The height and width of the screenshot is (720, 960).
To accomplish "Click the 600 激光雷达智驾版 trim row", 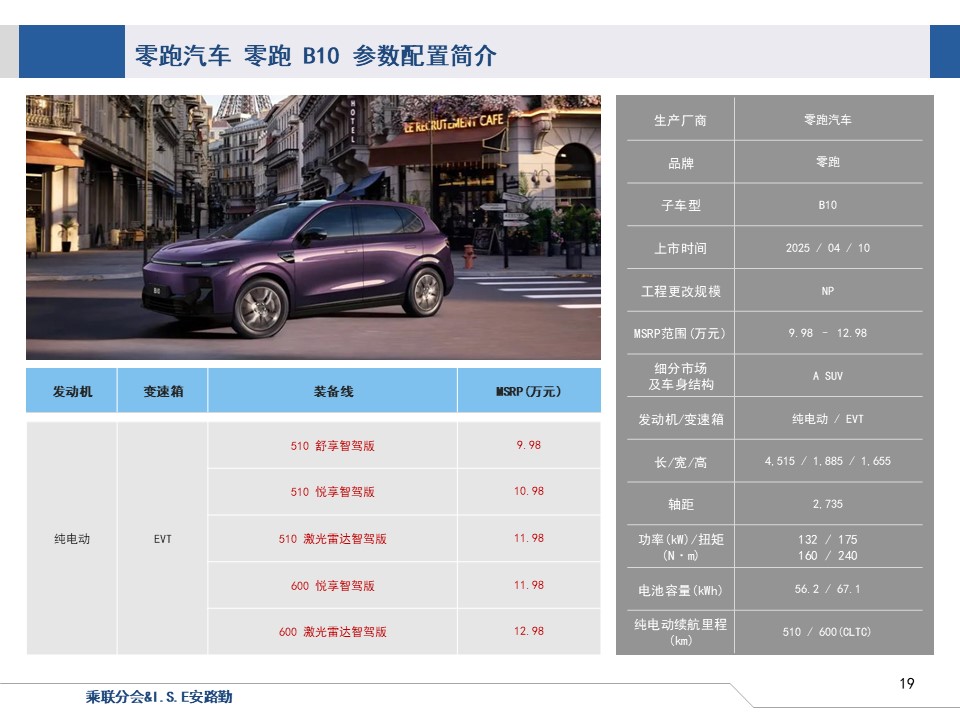I will [332, 632].
